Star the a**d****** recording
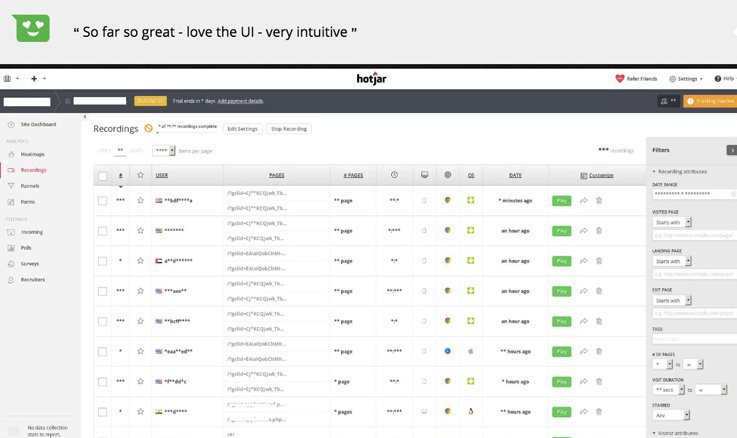 [140, 260]
